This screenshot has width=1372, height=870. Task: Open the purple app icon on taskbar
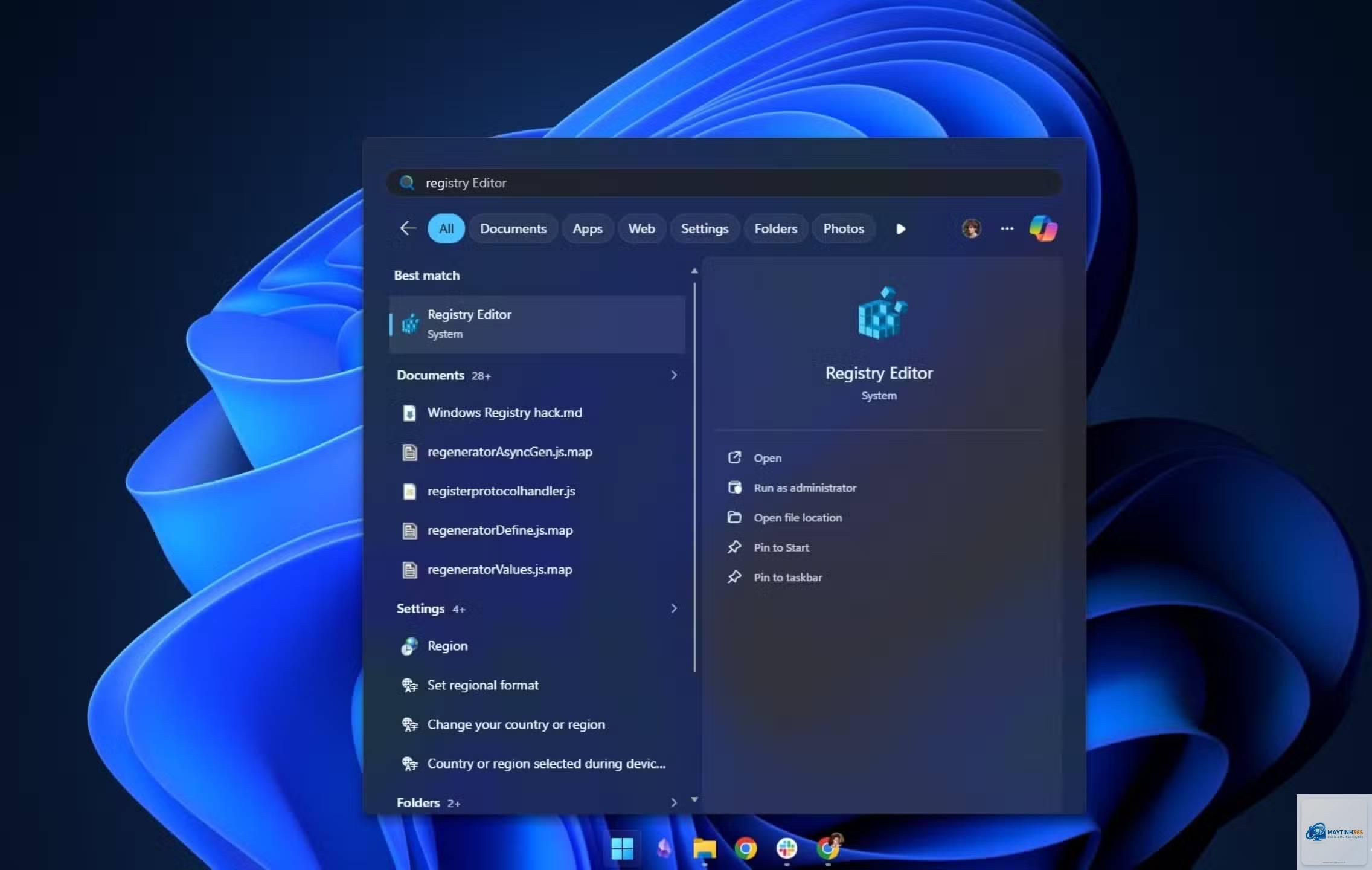coord(664,848)
